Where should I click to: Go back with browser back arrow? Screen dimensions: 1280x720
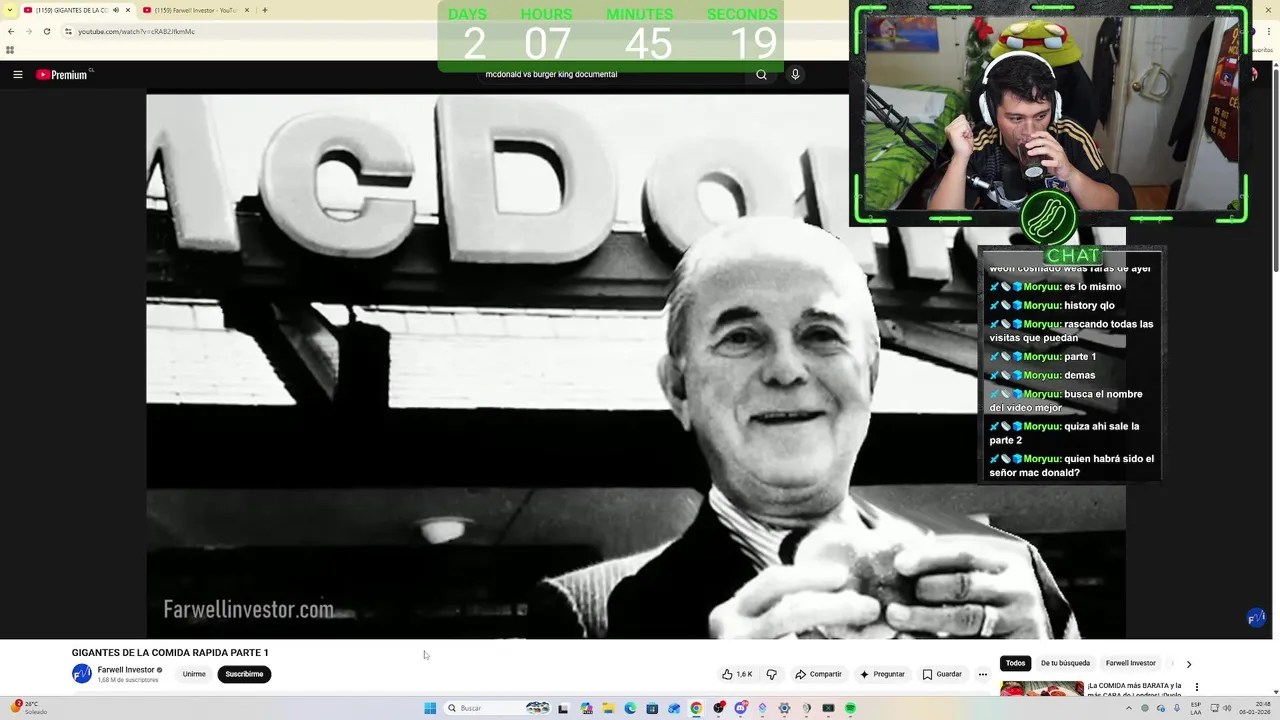click(x=11, y=31)
